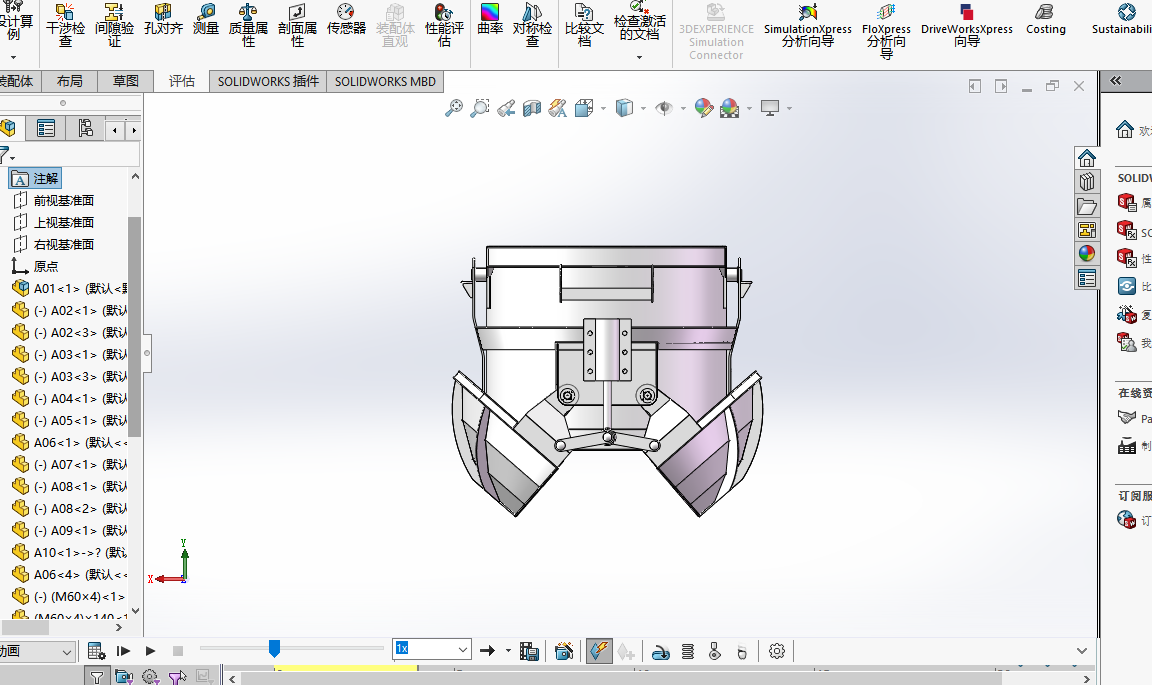The image size is (1152, 685).
Task: Open View Orientation dropdown
Action: click(603, 109)
